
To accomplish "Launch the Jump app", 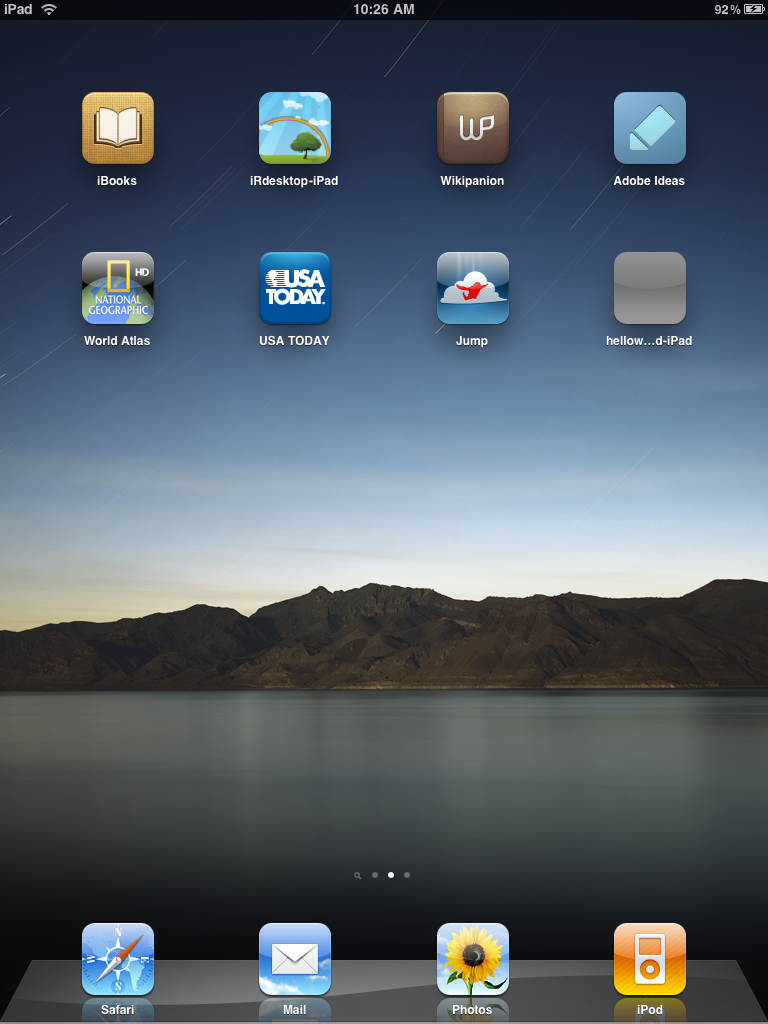I will tap(472, 288).
